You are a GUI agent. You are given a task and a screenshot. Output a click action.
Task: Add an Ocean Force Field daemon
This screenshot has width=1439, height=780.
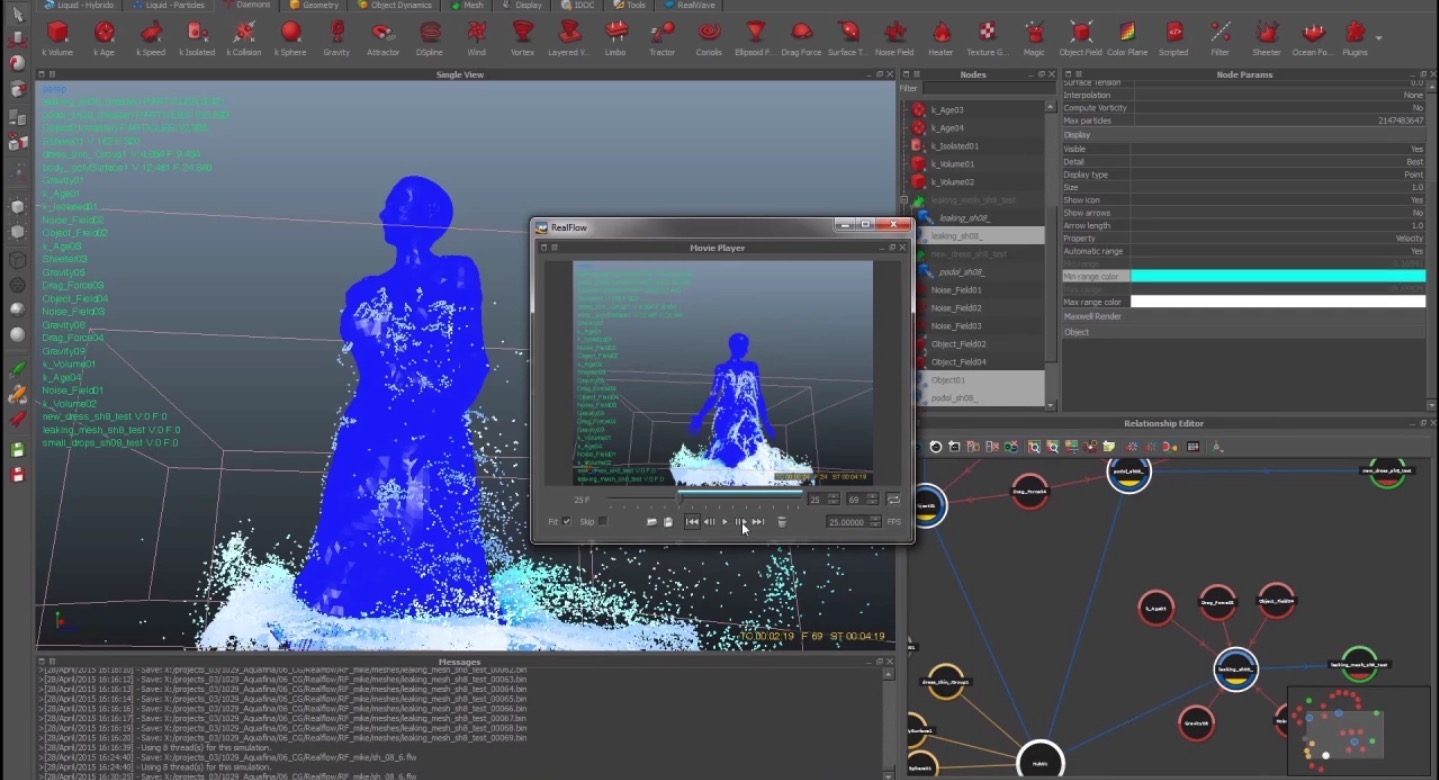(x=1311, y=38)
